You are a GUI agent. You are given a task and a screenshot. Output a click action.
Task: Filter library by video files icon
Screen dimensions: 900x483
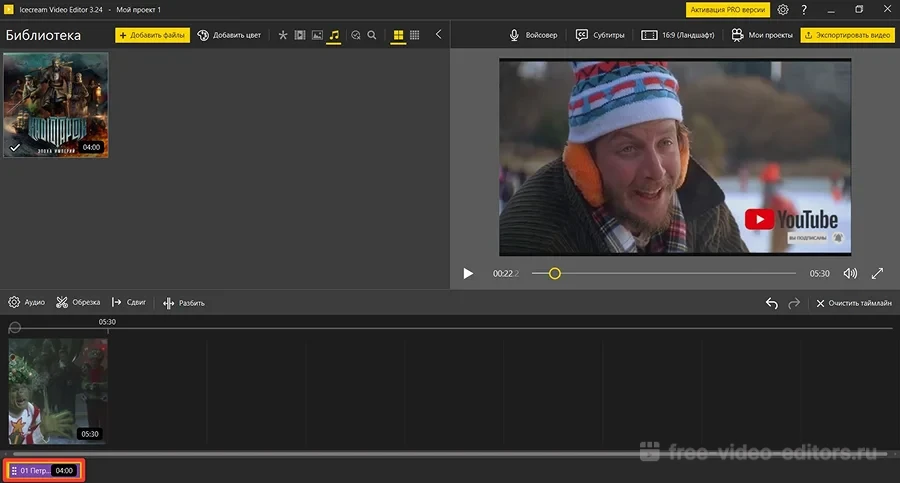point(300,35)
